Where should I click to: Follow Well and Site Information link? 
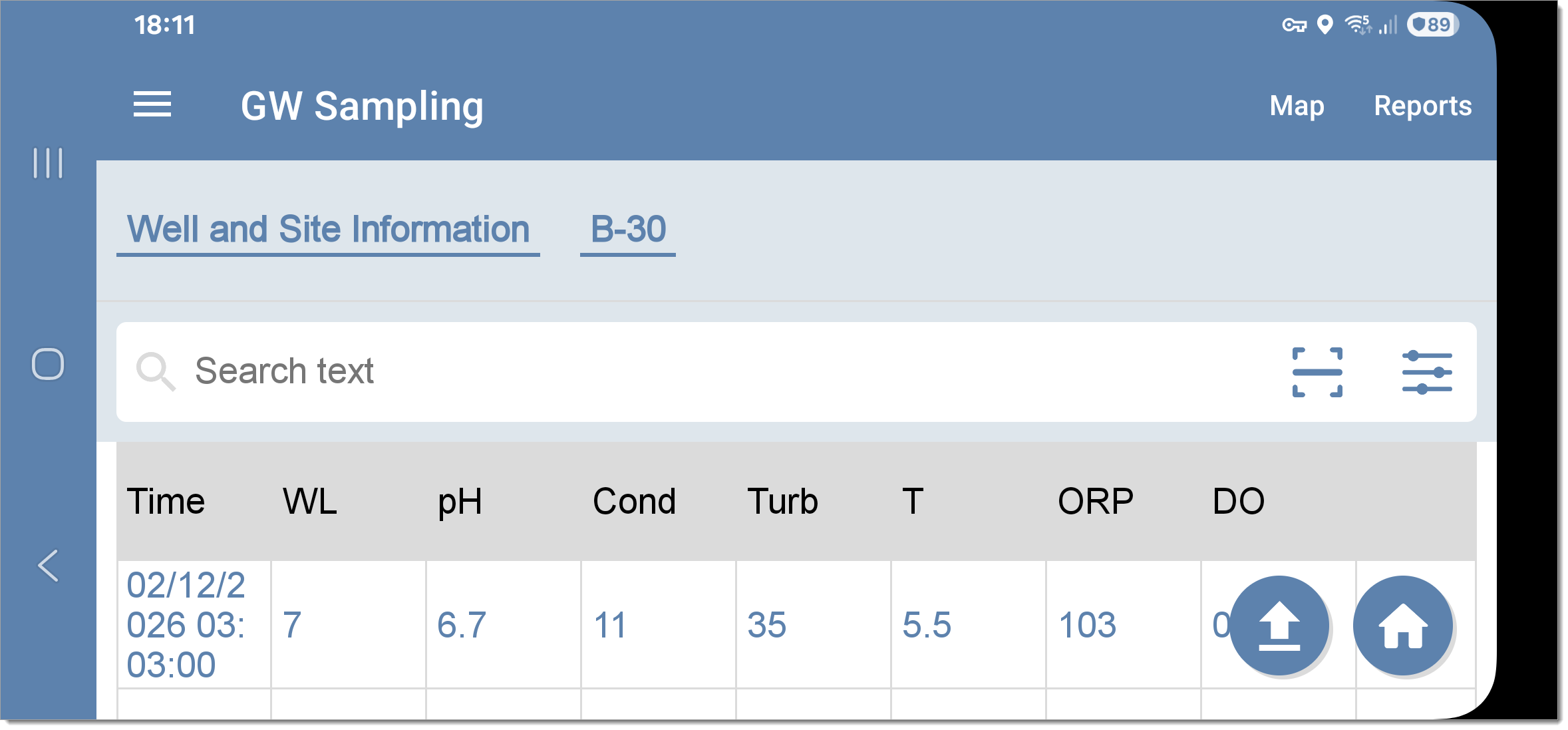click(328, 230)
